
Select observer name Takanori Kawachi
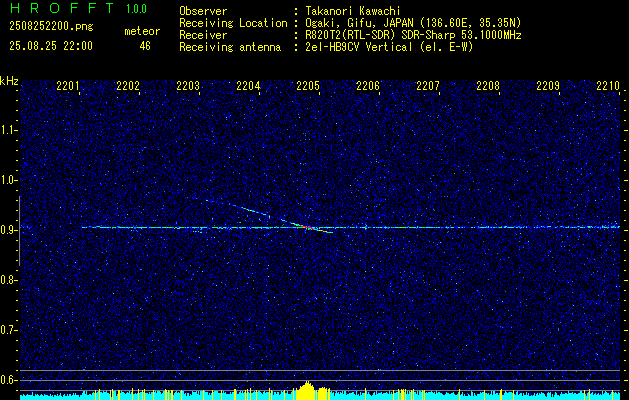point(353,11)
